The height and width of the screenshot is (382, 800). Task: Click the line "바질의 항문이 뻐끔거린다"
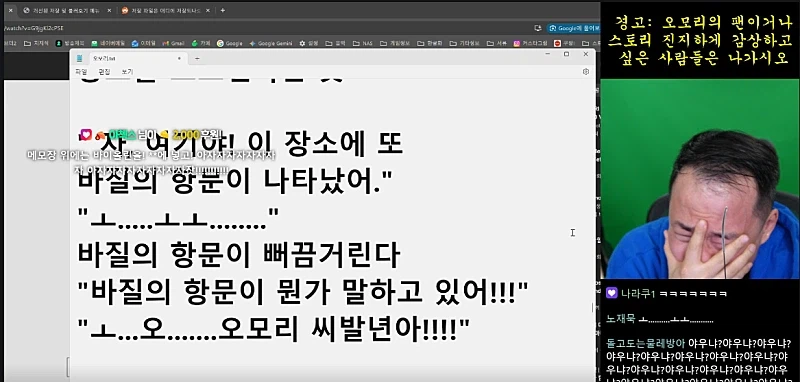239,255
